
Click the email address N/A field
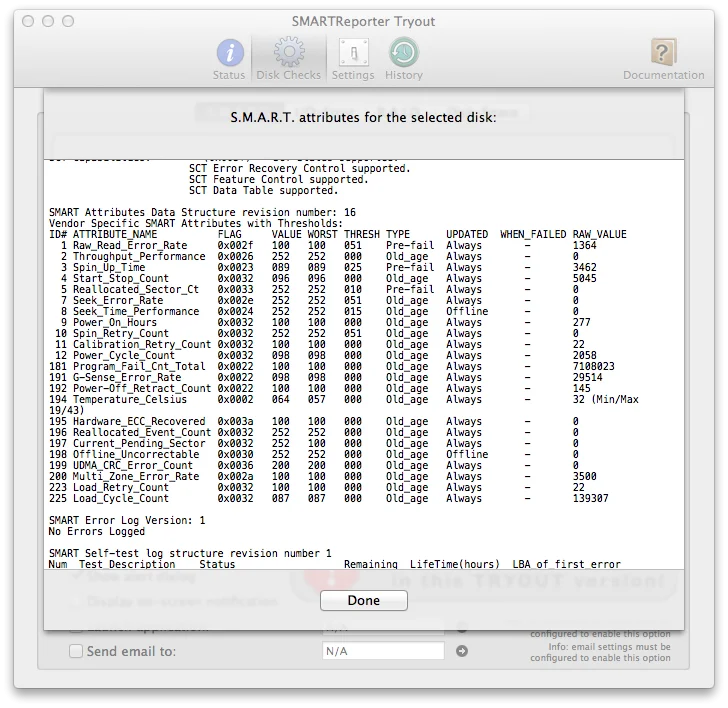(x=383, y=651)
